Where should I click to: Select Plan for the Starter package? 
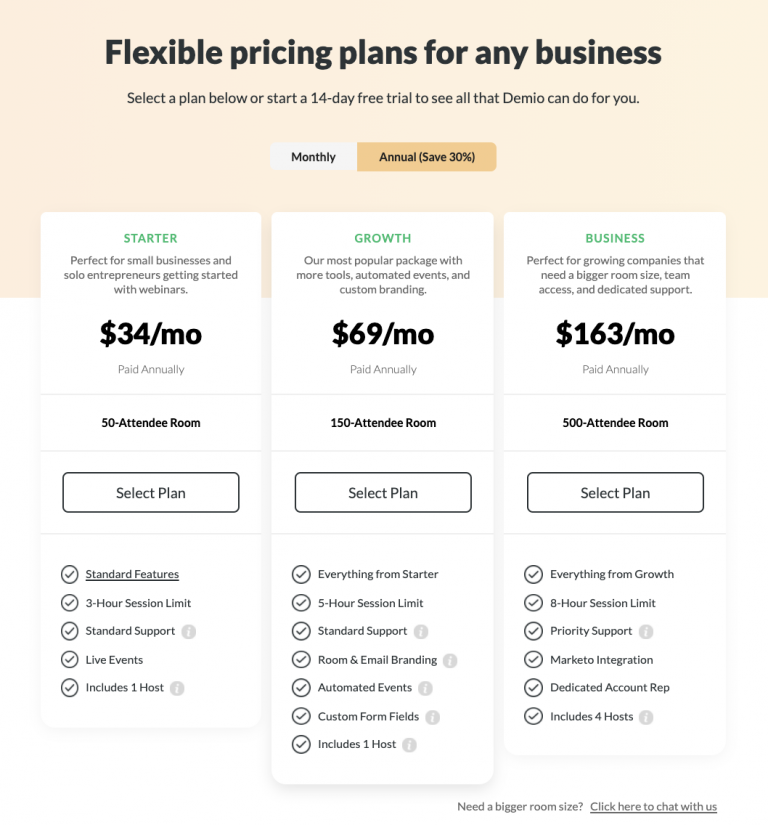(x=150, y=492)
